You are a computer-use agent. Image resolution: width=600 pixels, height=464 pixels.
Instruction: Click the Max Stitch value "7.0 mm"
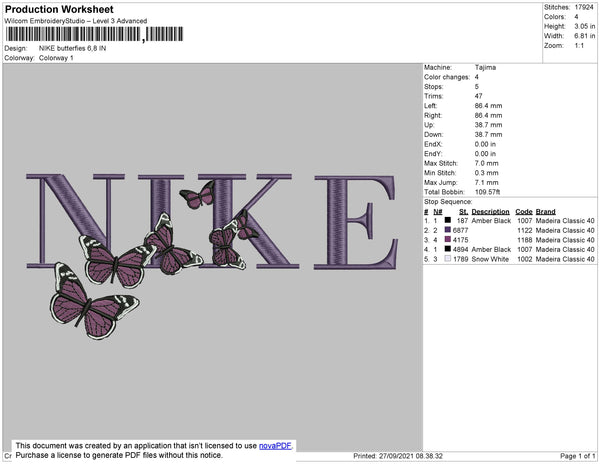tap(486, 163)
